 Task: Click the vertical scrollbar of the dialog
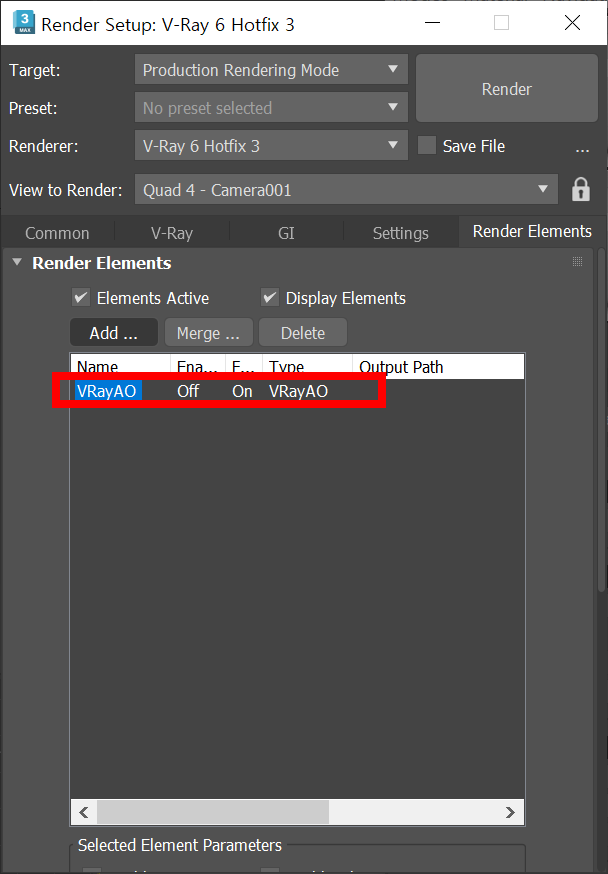pyautogui.click(x=602, y=418)
